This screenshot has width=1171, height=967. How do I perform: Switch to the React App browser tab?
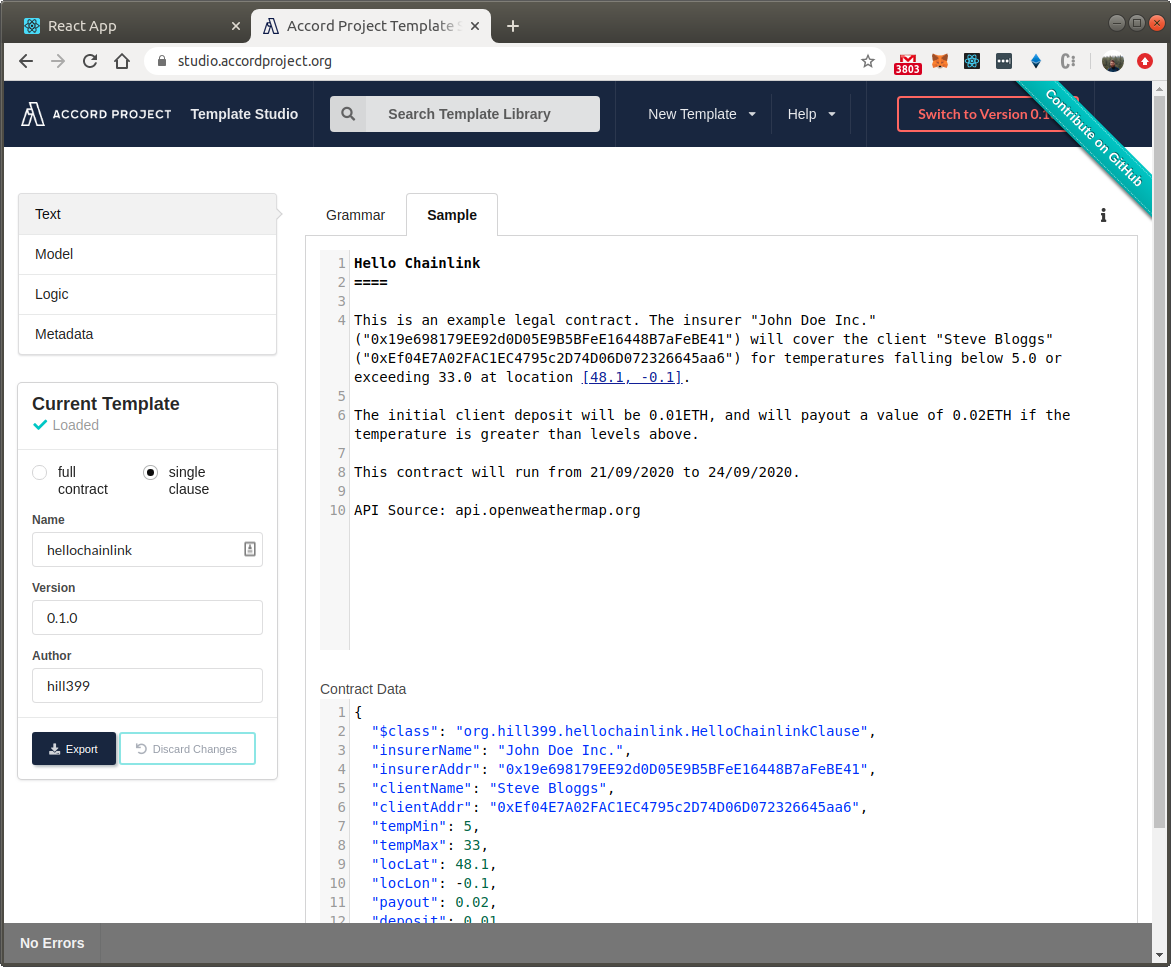[x=131, y=26]
